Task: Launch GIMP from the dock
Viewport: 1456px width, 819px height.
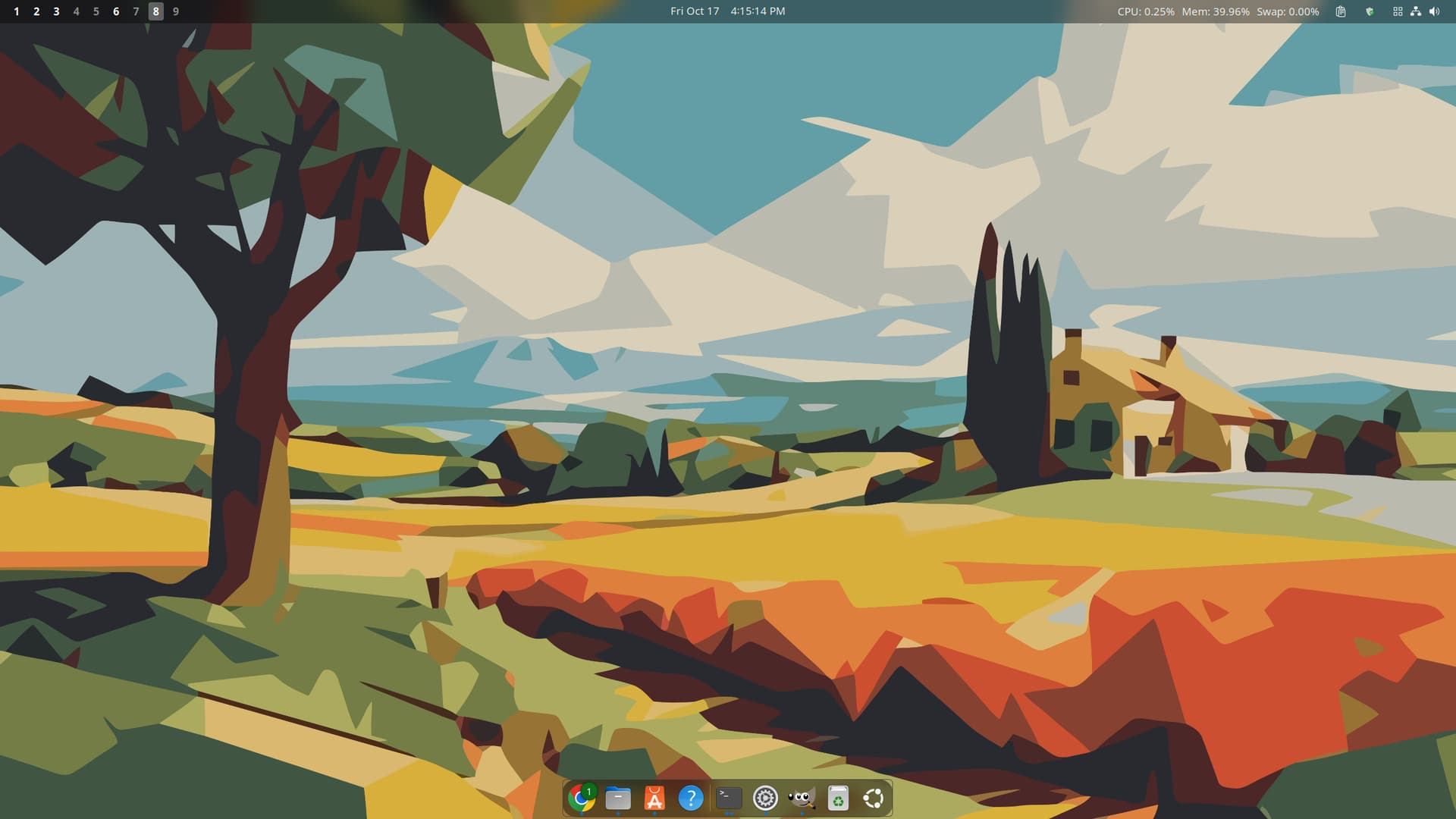Action: (x=802, y=798)
